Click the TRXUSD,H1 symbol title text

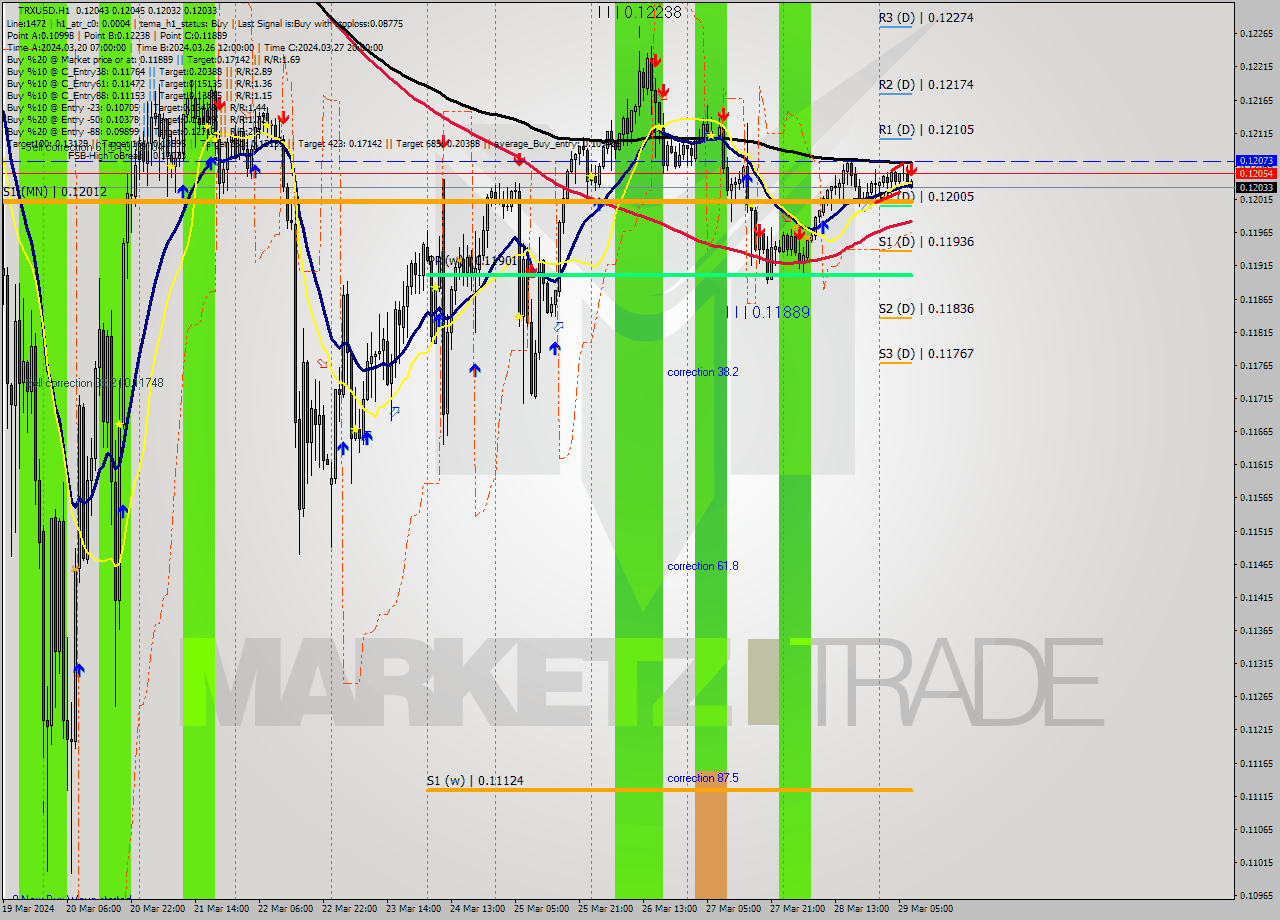pyautogui.click(x=44, y=10)
